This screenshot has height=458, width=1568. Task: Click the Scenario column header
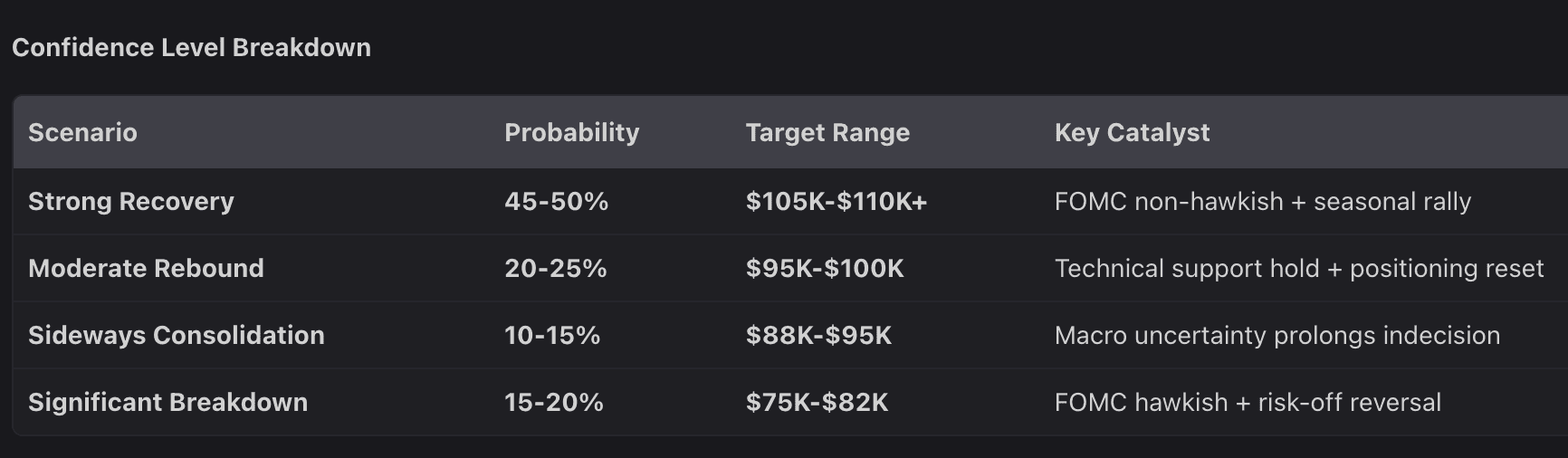point(82,133)
